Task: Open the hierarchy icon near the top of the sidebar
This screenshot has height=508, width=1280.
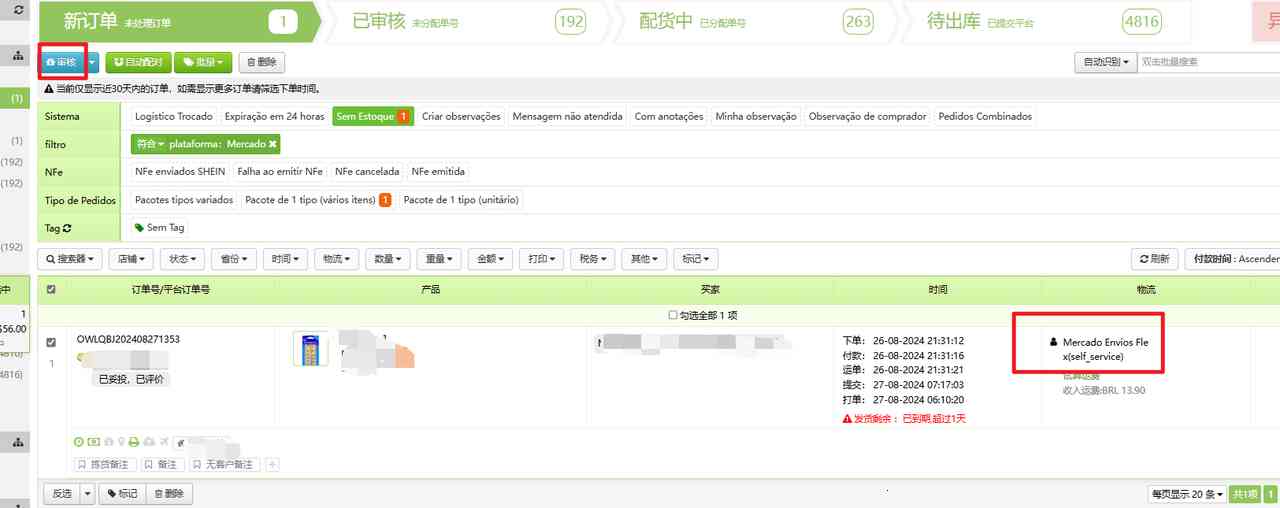Action: [x=18, y=57]
